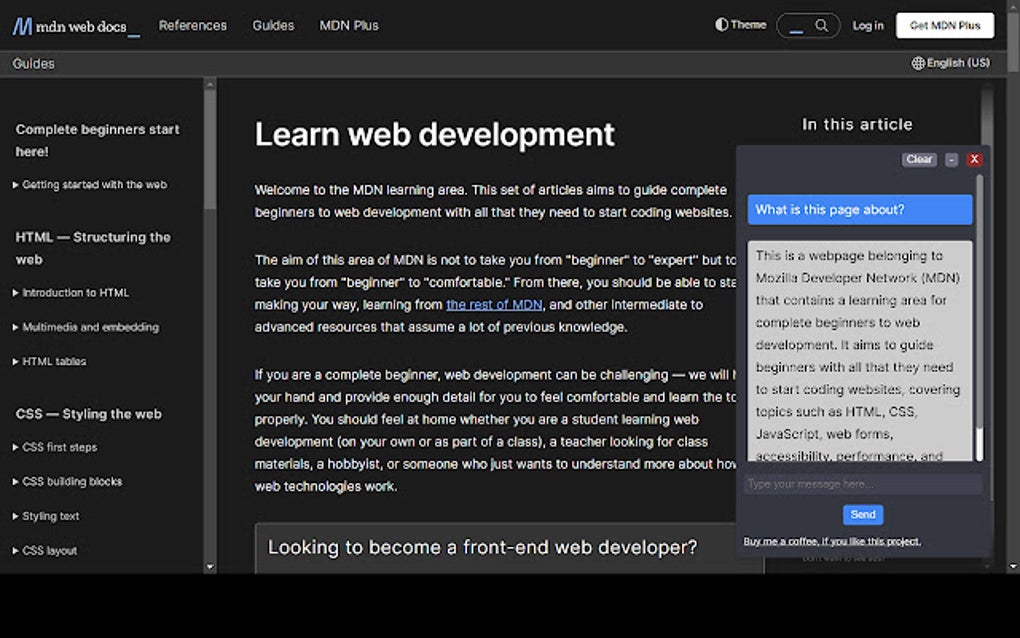1020x638 pixels.
Task: Close the chat panel with the red X
Action: coord(974,159)
